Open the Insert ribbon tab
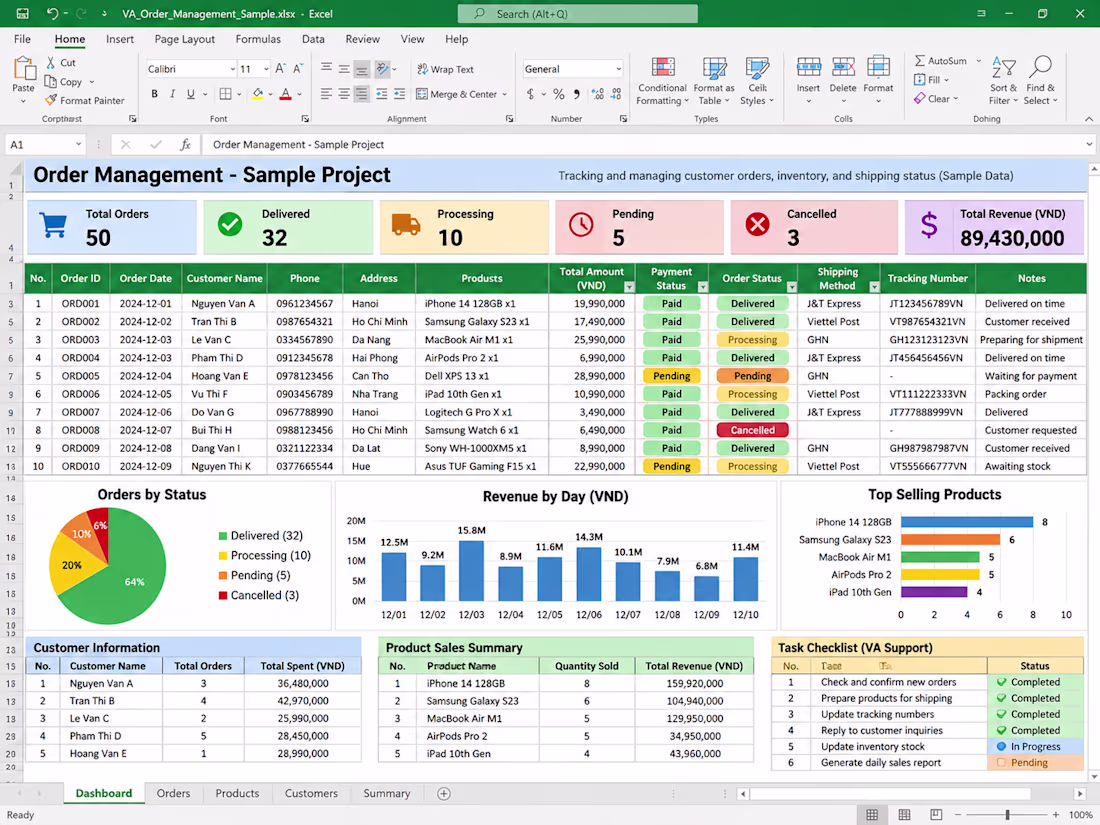This screenshot has height=825, width=1100. [x=120, y=39]
